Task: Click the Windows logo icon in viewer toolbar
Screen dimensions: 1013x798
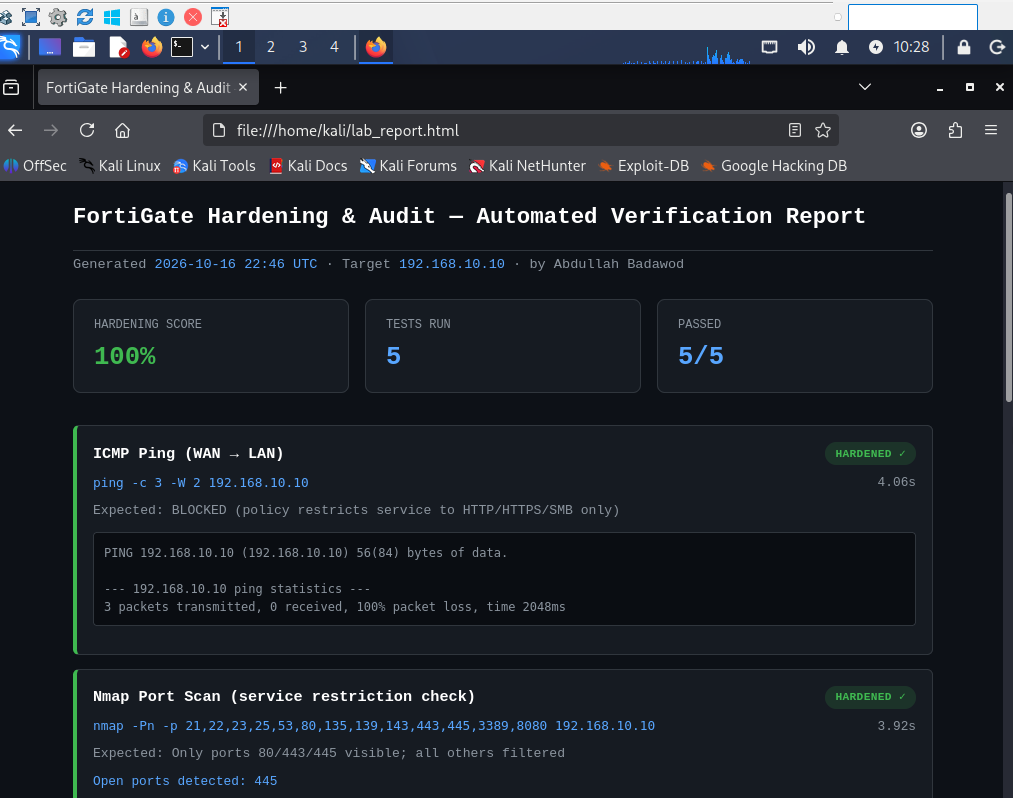Action: 112,17
